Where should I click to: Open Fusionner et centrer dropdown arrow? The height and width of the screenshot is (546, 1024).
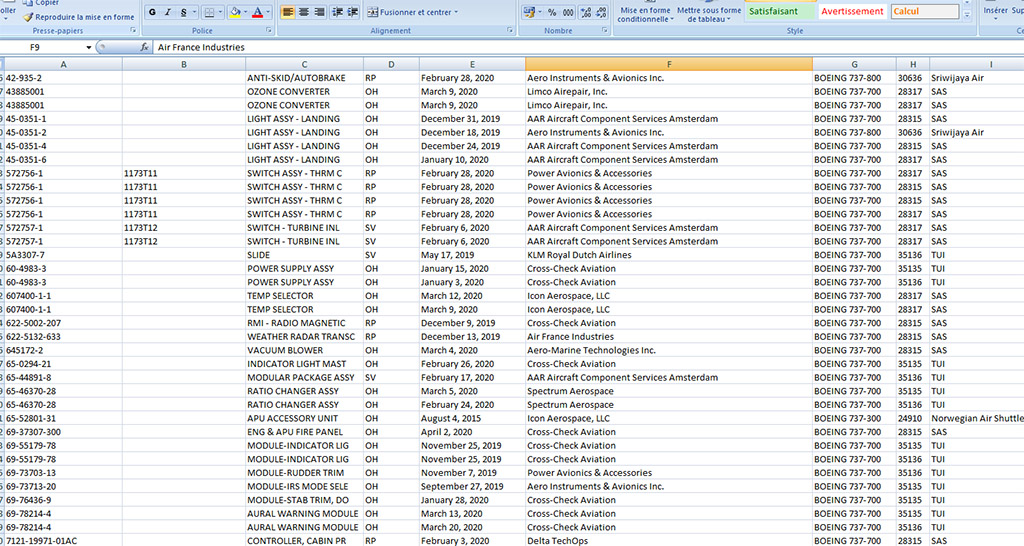pyautogui.click(x=456, y=12)
